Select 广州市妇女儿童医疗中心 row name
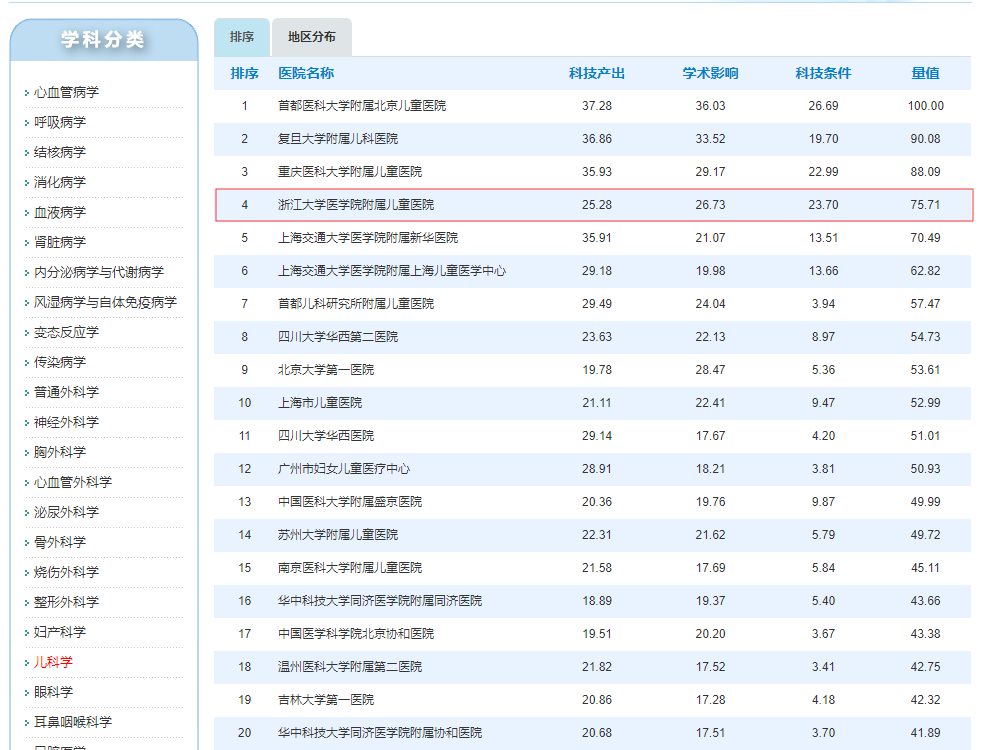 point(344,469)
